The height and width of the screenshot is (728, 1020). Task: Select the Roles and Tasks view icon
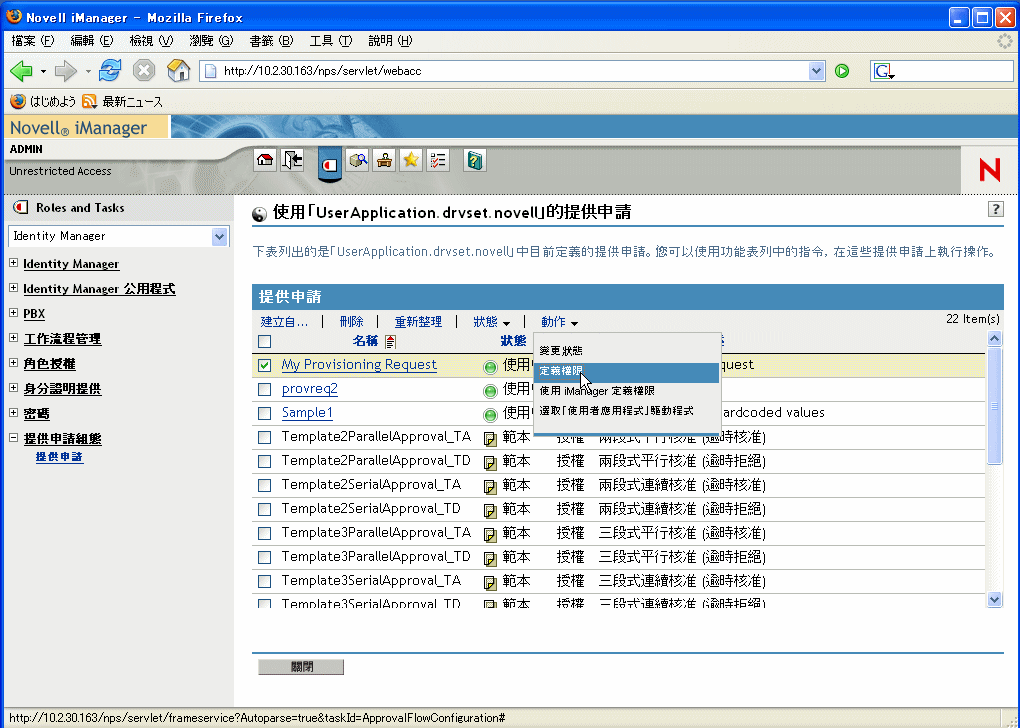click(330, 164)
